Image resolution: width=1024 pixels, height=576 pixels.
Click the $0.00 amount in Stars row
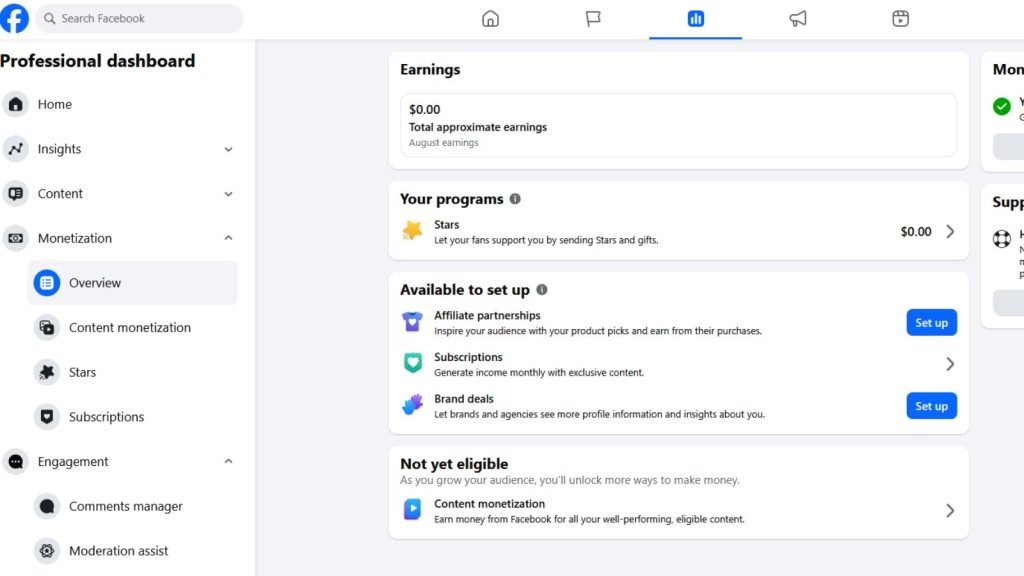[916, 232]
